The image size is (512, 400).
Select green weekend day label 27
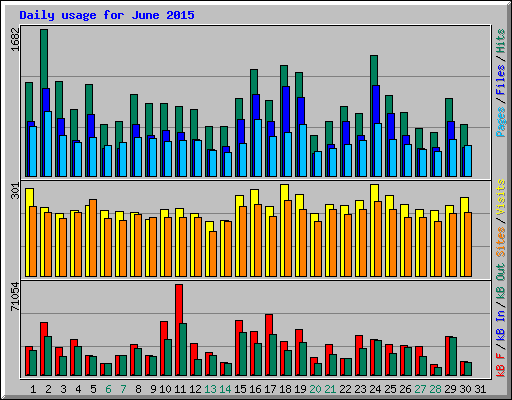(420, 389)
